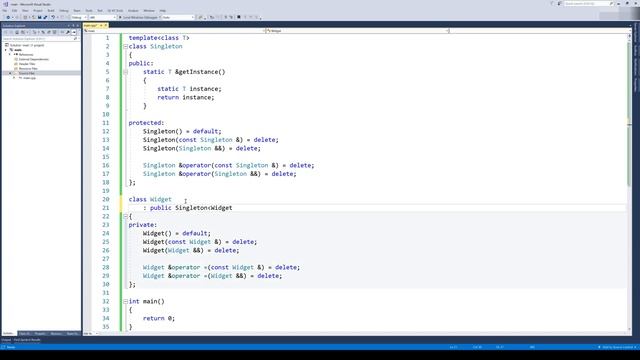Open the Window menu
Viewport: 640px width, 360px height.
pyautogui.click(x=149, y=11)
